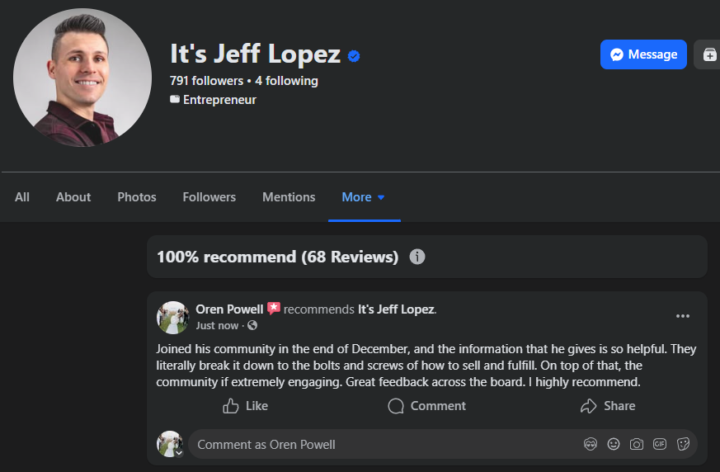Add a GIF to the comment
The height and width of the screenshot is (472, 720).
click(660, 444)
